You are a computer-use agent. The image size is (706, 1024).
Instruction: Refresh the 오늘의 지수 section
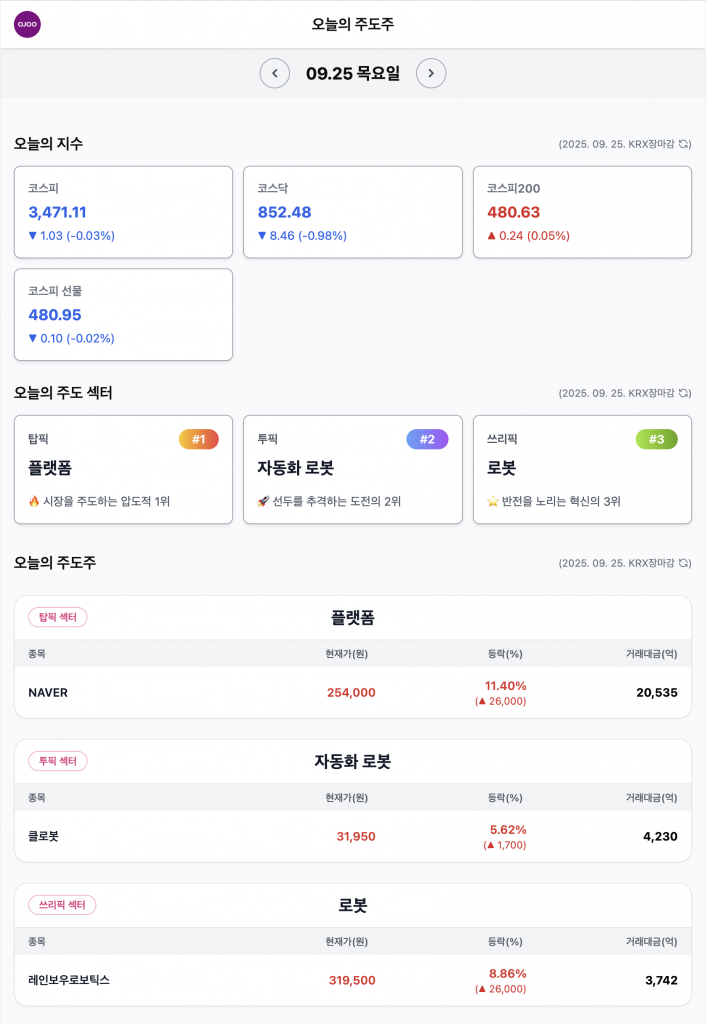point(684,144)
